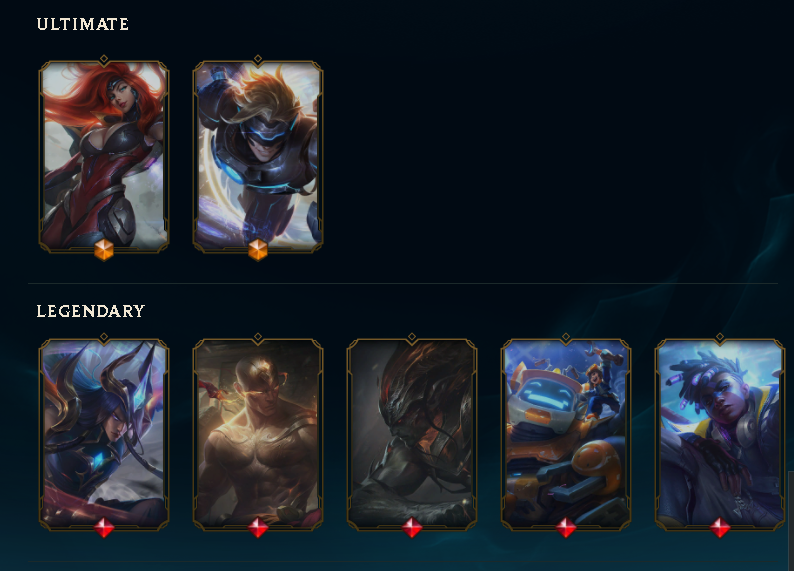This screenshot has width=794, height=571.
Task: Open the Pulsefire Ezreal skin card
Action: click(258, 156)
